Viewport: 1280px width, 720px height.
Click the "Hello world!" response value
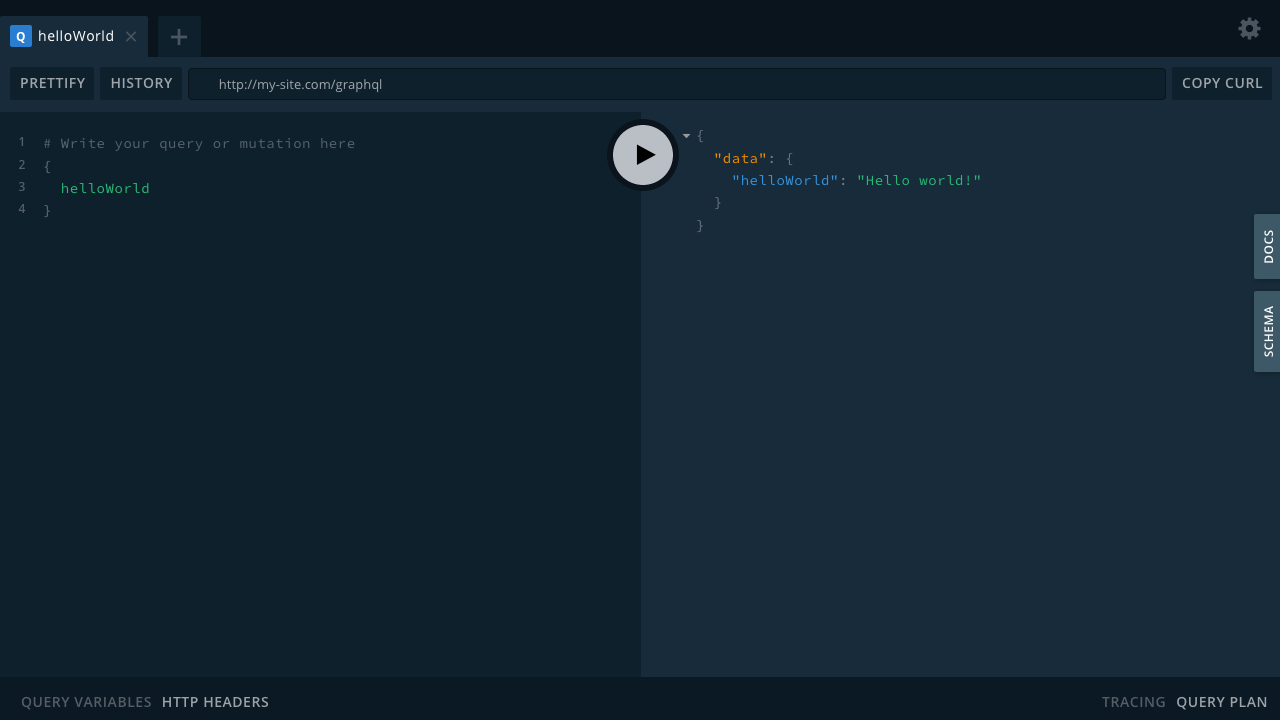coord(919,180)
